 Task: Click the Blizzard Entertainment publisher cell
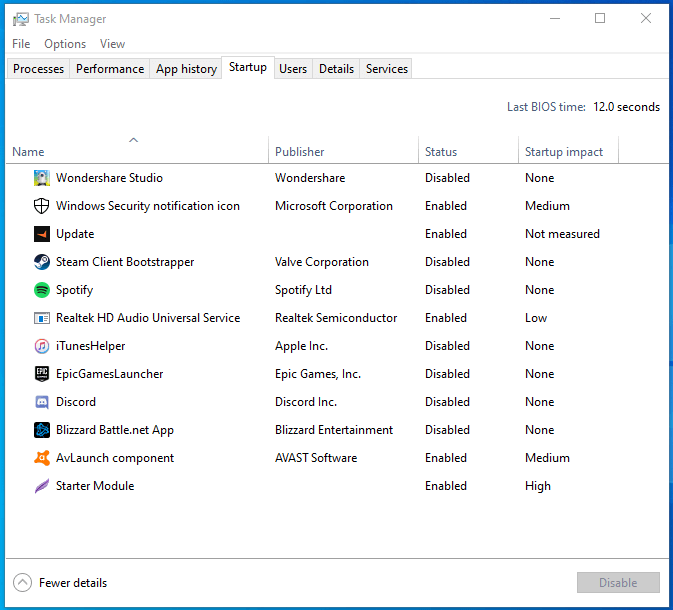[x=333, y=430]
